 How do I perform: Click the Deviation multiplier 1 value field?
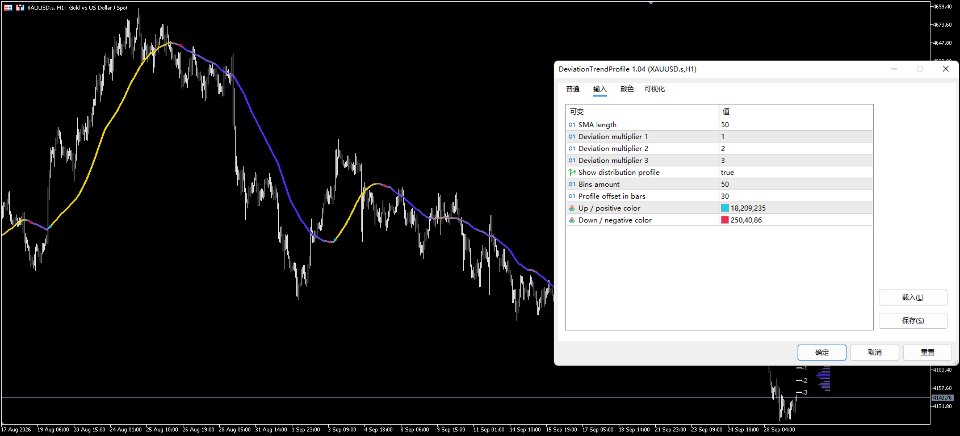tap(796, 137)
